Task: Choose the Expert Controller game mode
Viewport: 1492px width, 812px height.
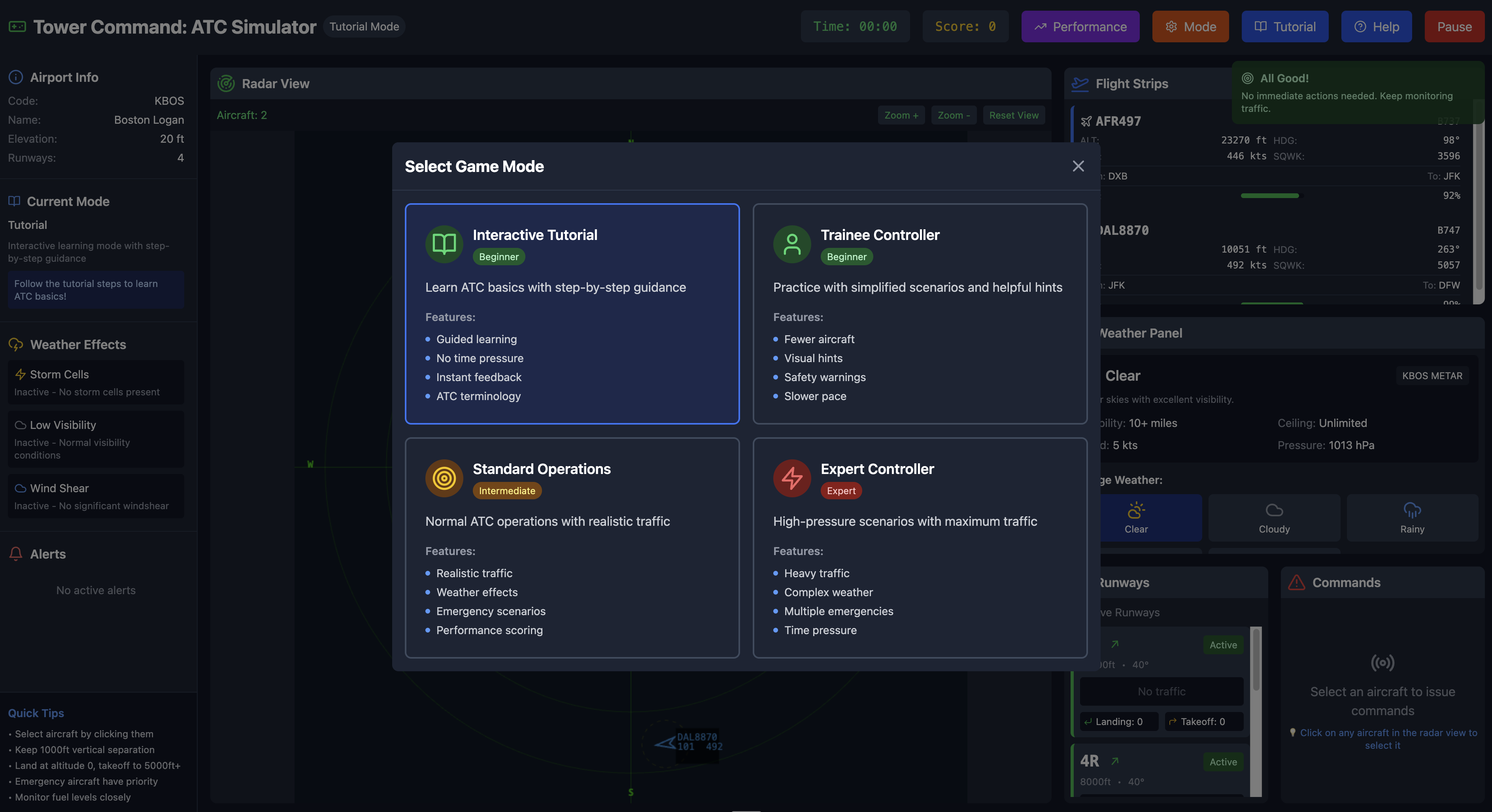Action: pyautogui.click(x=920, y=547)
